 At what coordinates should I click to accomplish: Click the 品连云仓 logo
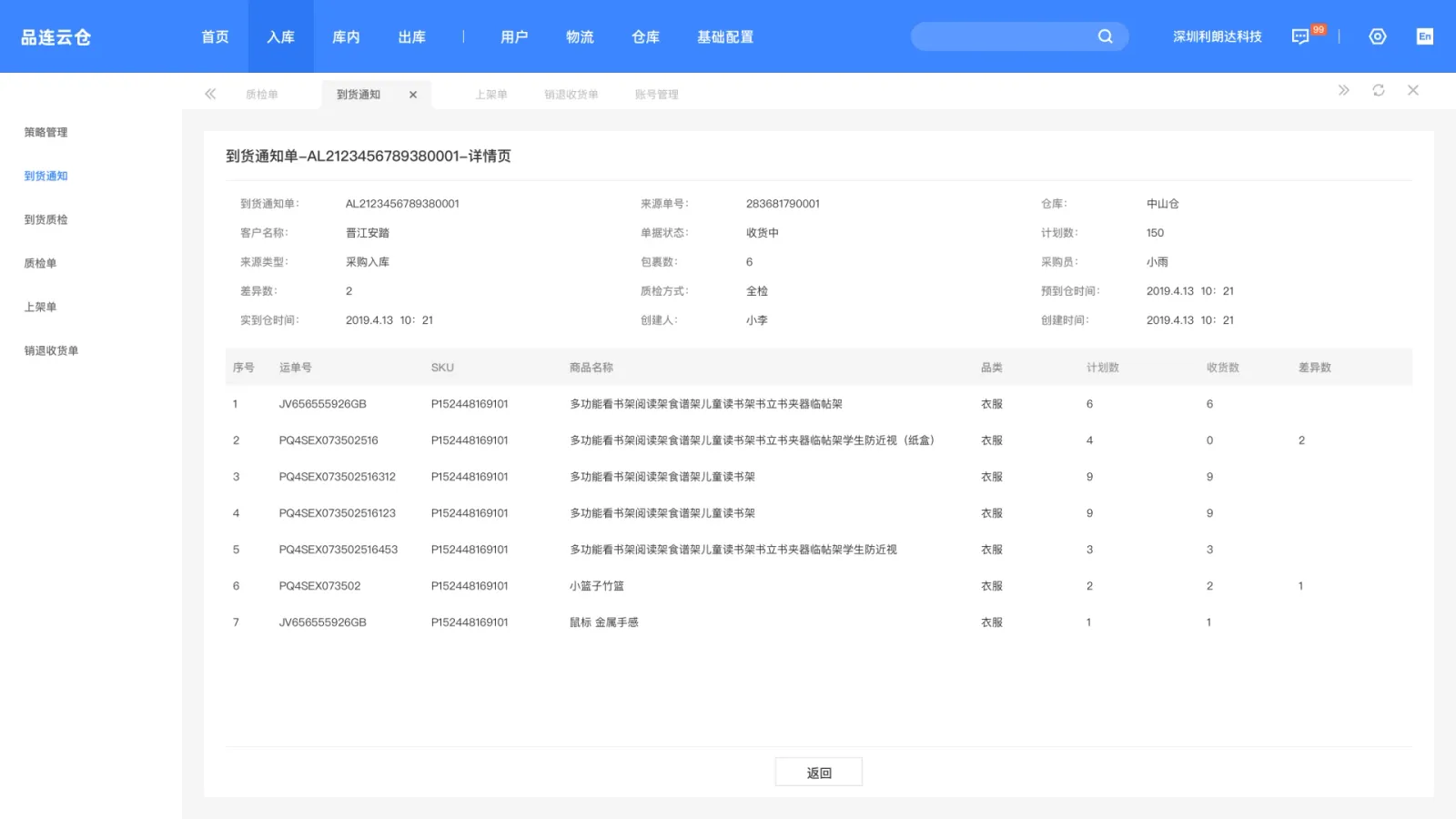pyautogui.click(x=56, y=37)
